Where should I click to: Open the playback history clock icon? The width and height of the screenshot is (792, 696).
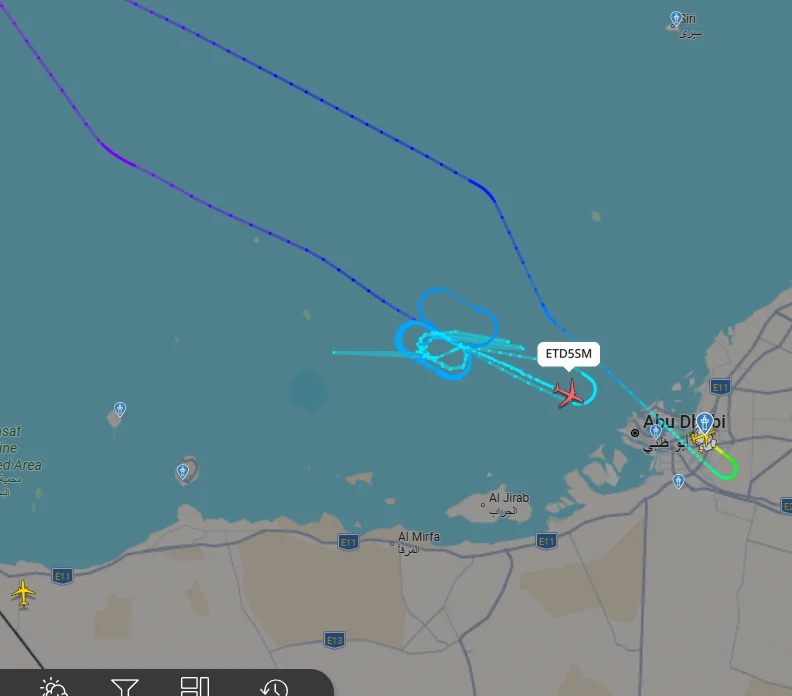click(274, 688)
